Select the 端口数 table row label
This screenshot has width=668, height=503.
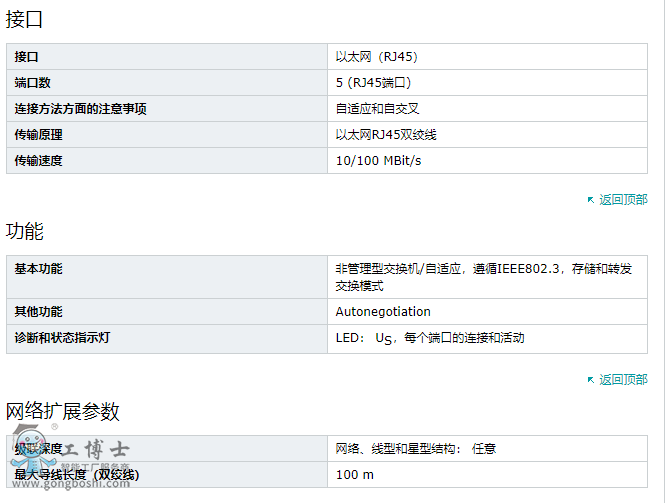(x=167, y=83)
